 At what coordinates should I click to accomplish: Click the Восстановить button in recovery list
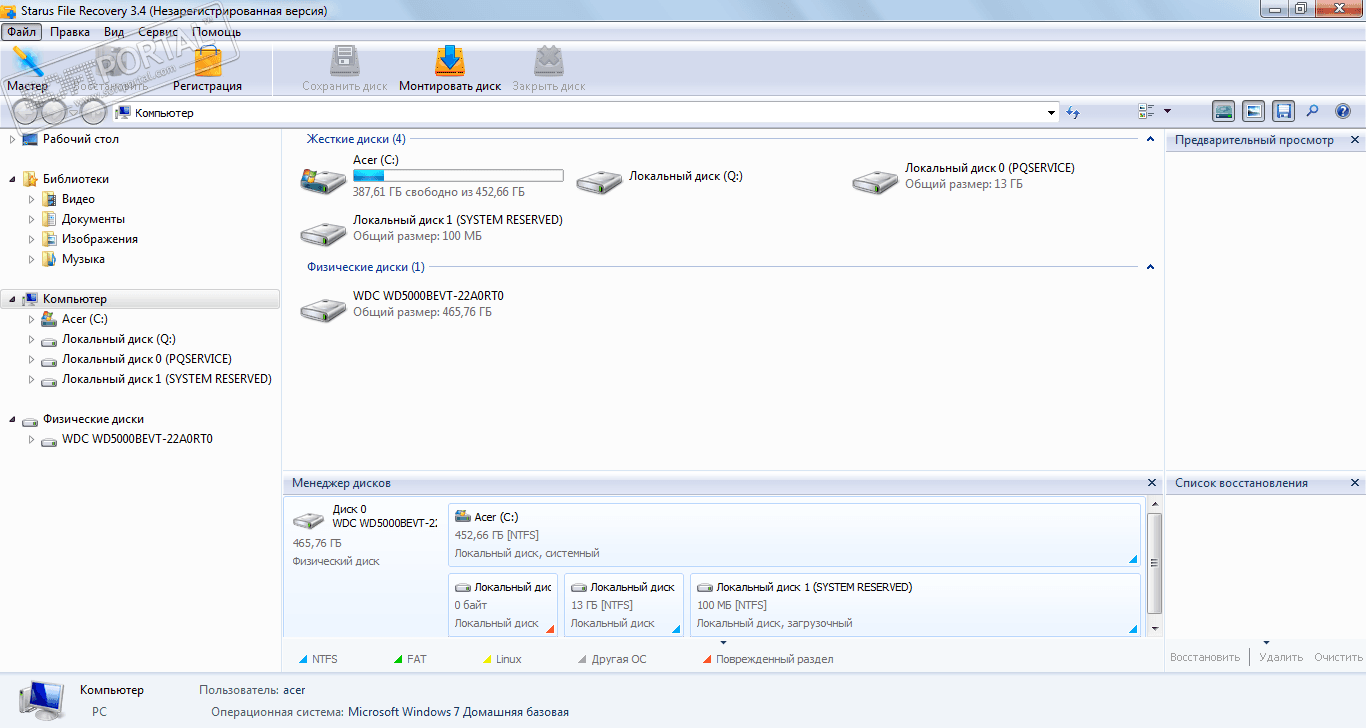pyautogui.click(x=1205, y=657)
